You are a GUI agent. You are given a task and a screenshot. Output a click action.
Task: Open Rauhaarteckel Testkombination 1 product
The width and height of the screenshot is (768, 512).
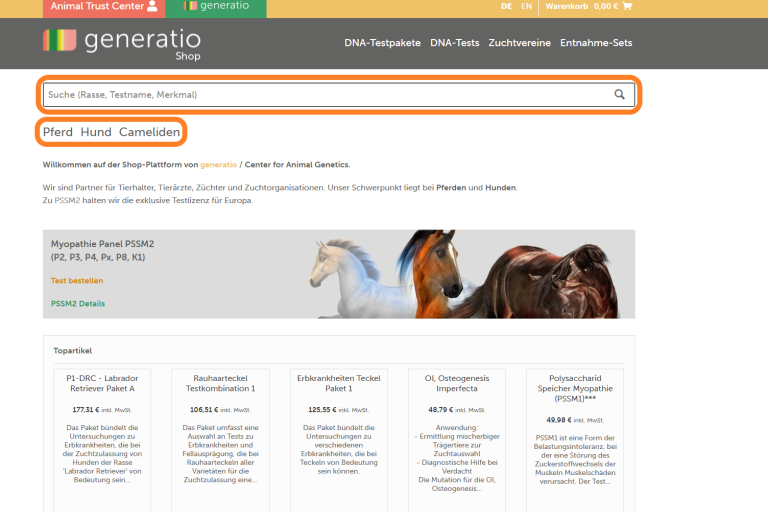[220, 383]
